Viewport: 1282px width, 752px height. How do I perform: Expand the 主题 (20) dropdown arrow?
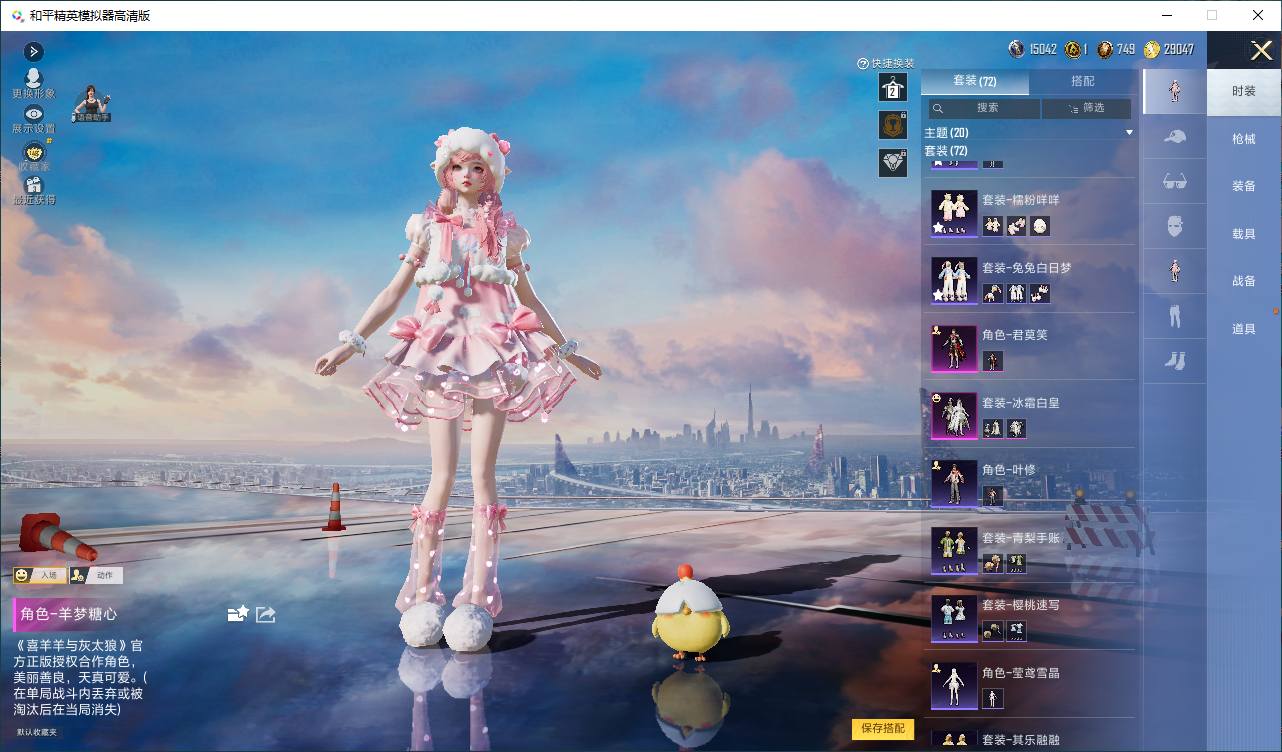pos(1129,132)
